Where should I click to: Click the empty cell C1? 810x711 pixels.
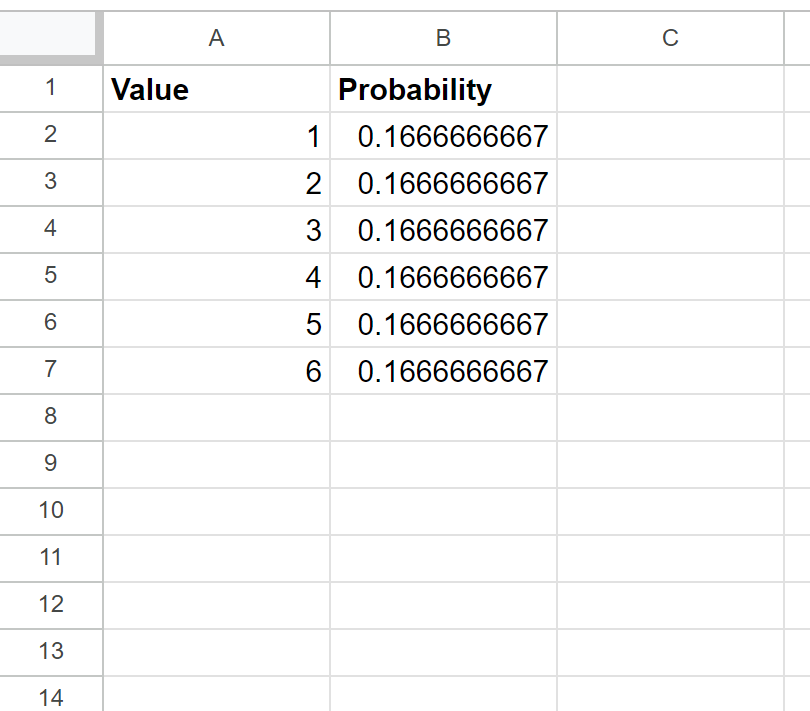pos(670,89)
